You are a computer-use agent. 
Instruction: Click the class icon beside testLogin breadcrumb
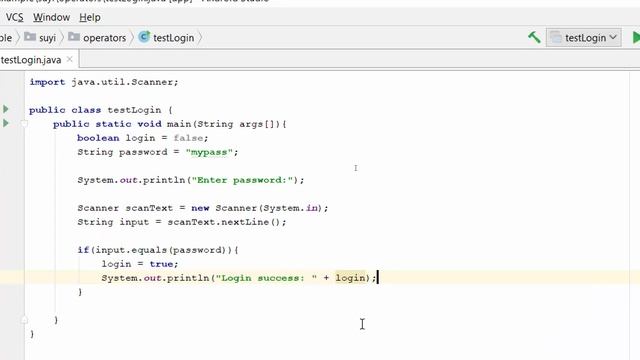pos(144,37)
